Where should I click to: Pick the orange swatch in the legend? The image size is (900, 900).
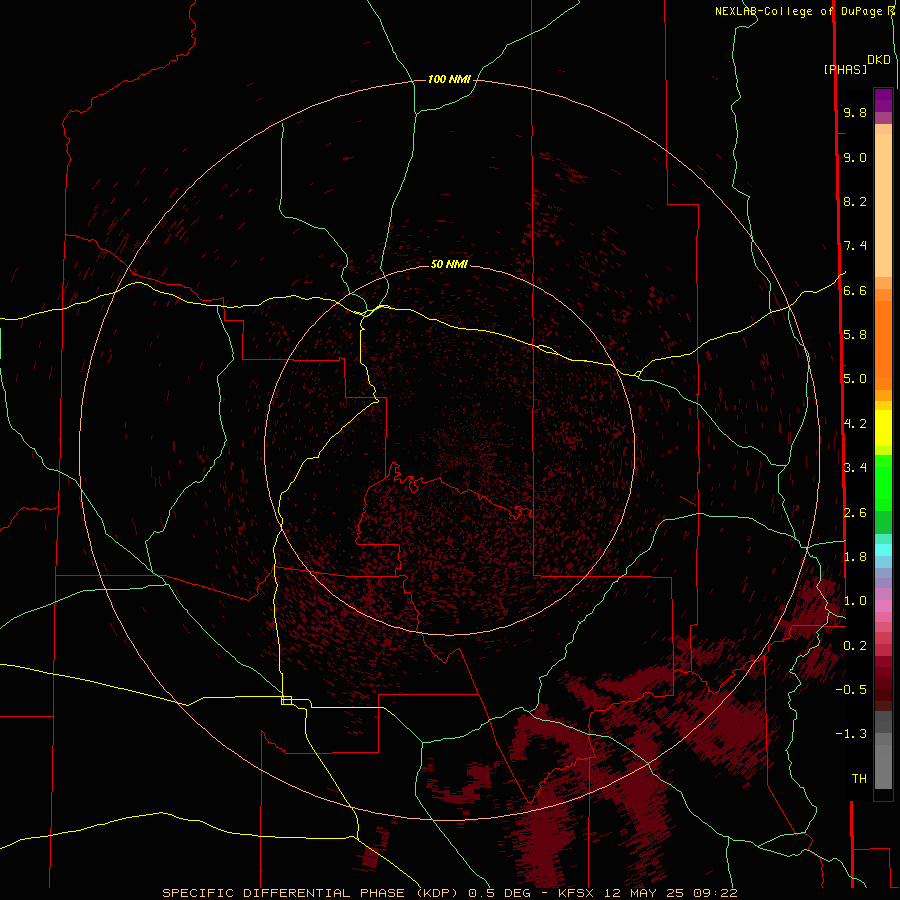[x=883, y=344]
